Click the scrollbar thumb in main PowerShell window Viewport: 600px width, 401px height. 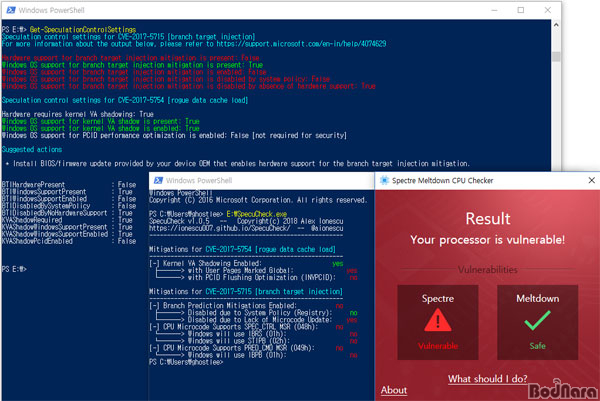tap(556, 57)
